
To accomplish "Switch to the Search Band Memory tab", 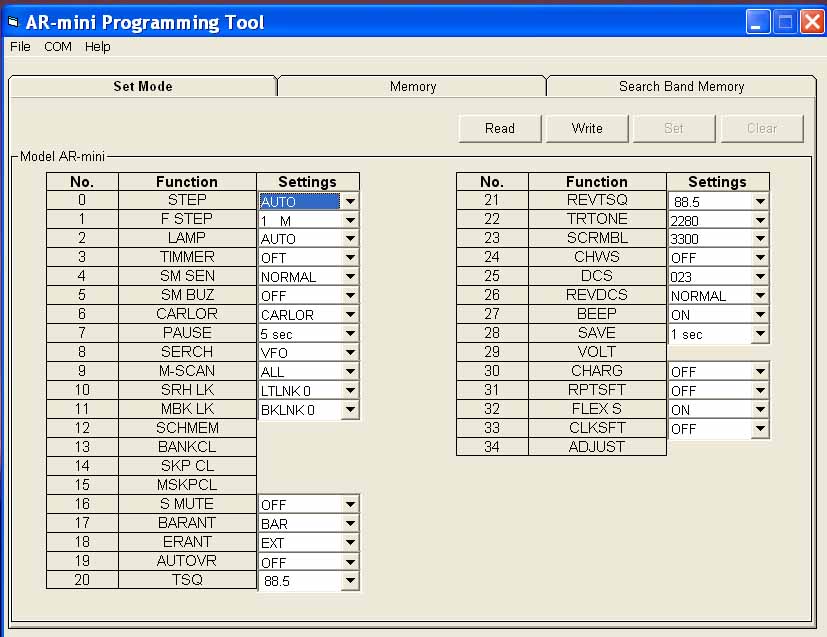I will 681,86.
